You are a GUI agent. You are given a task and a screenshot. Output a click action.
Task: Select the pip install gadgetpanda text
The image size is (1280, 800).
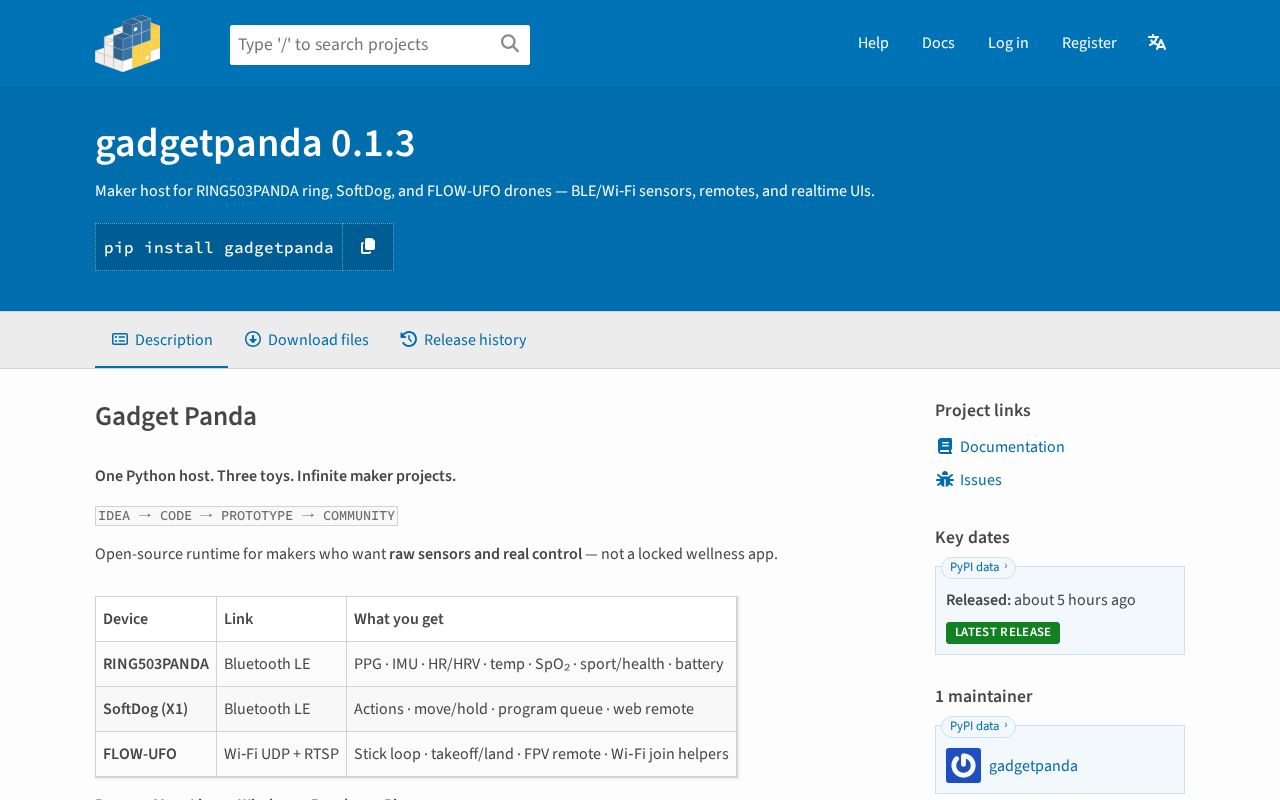coord(219,247)
